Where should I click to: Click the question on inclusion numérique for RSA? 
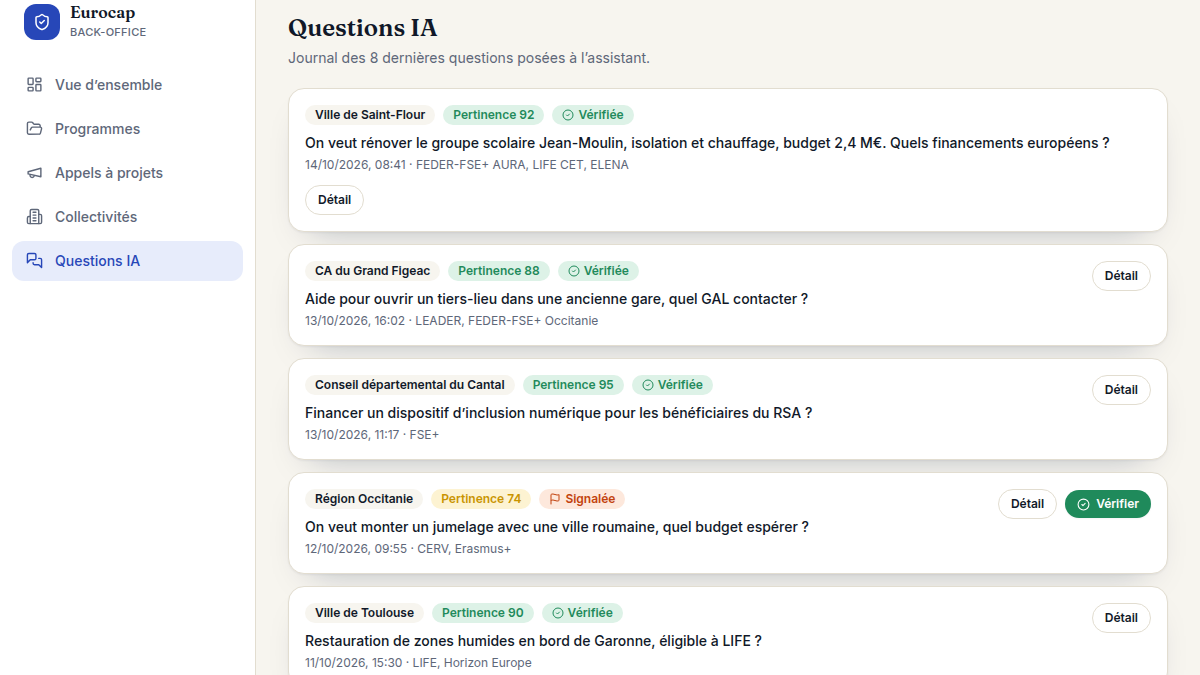pyautogui.click(x=558, y=413)
